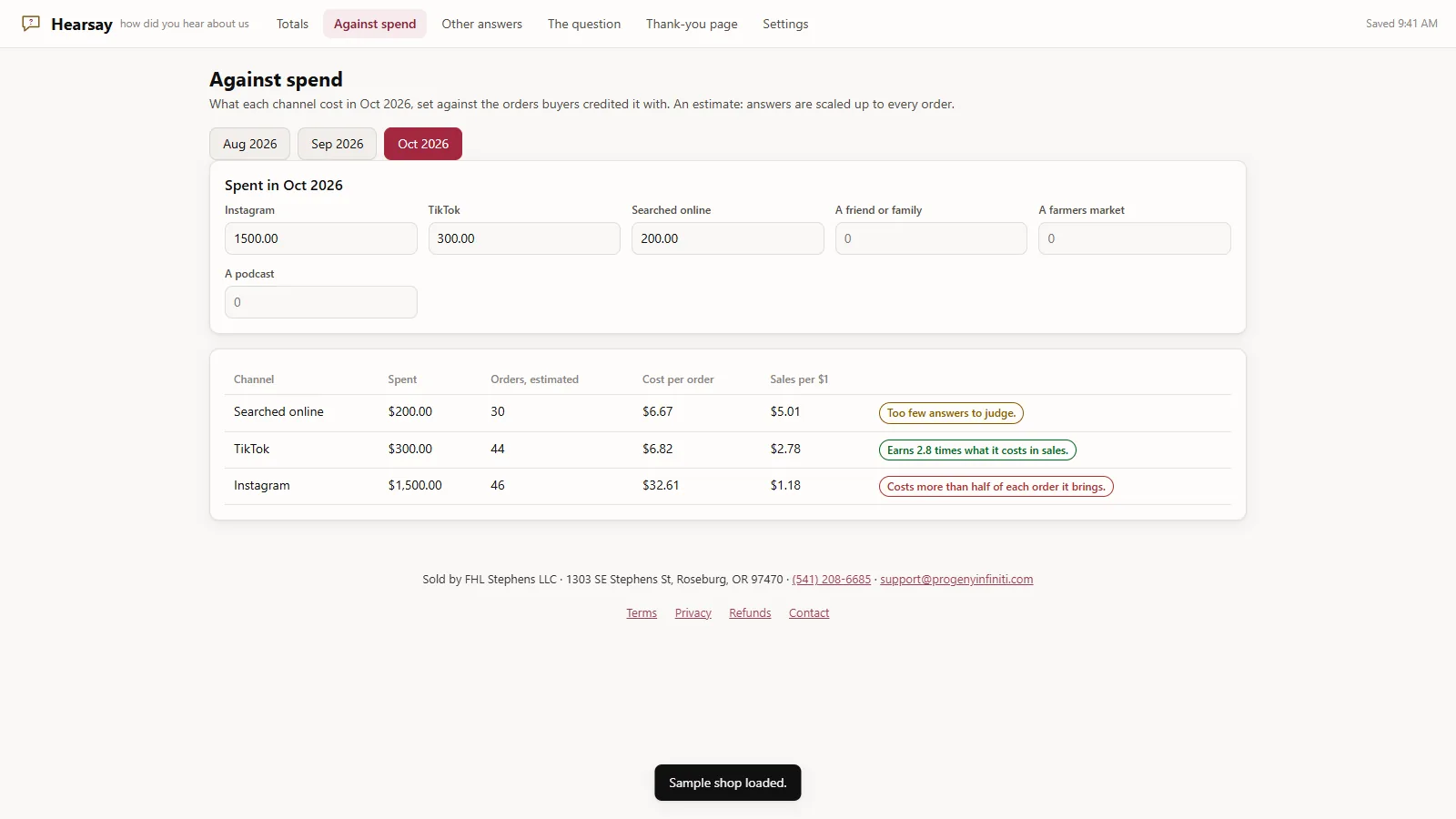This screenshot has height=819, width=1456.
Task: Edit the Searched online spend field
Action: (x=728, y=238)
